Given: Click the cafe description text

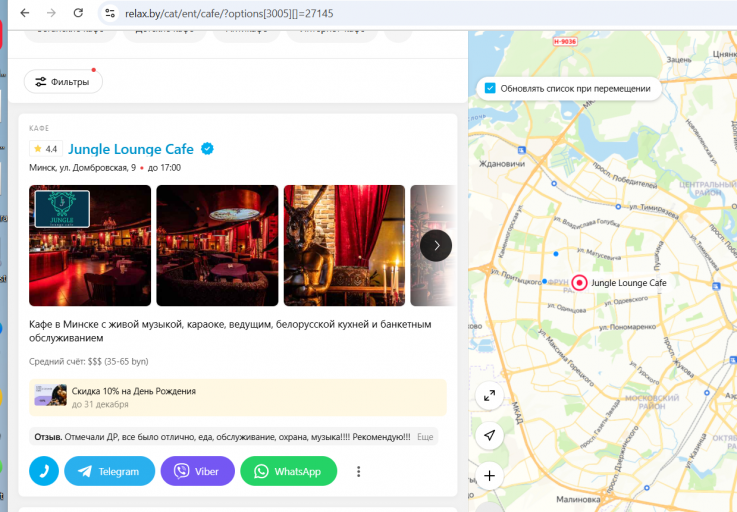Looking at the screenshot, I should pos(230,331).
